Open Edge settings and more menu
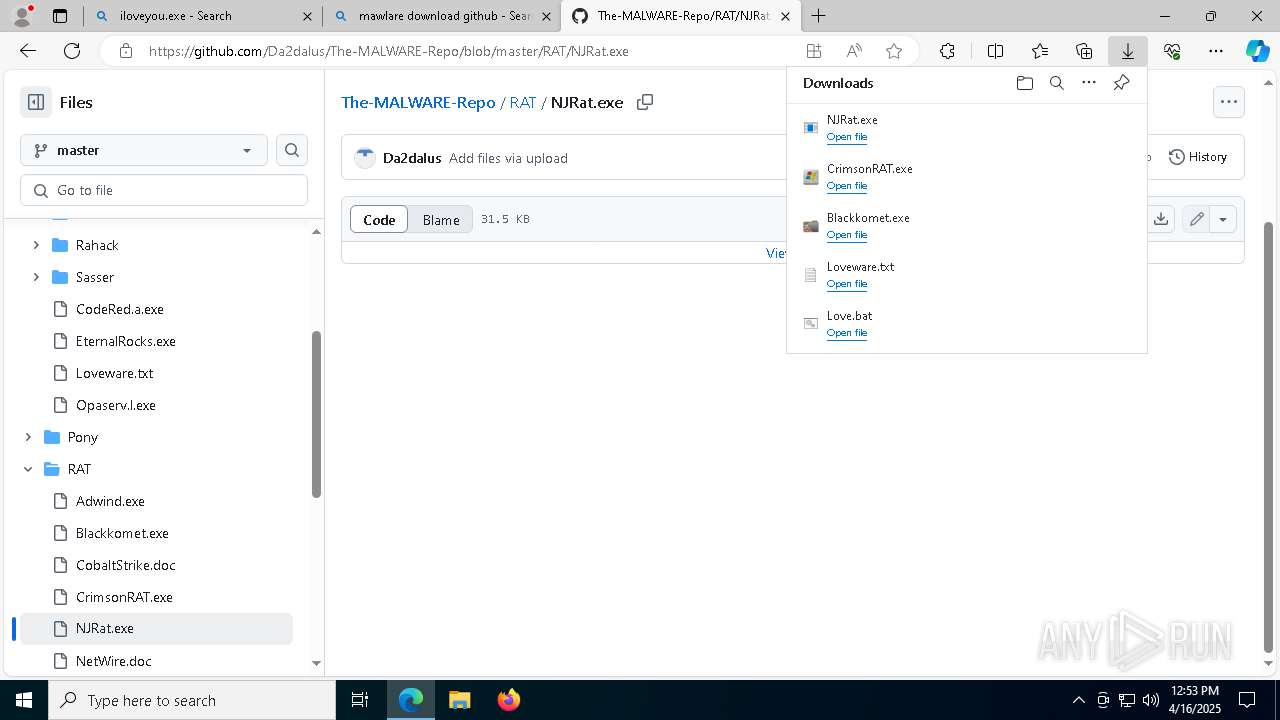1280x720 pixels. coord(1215,51)
